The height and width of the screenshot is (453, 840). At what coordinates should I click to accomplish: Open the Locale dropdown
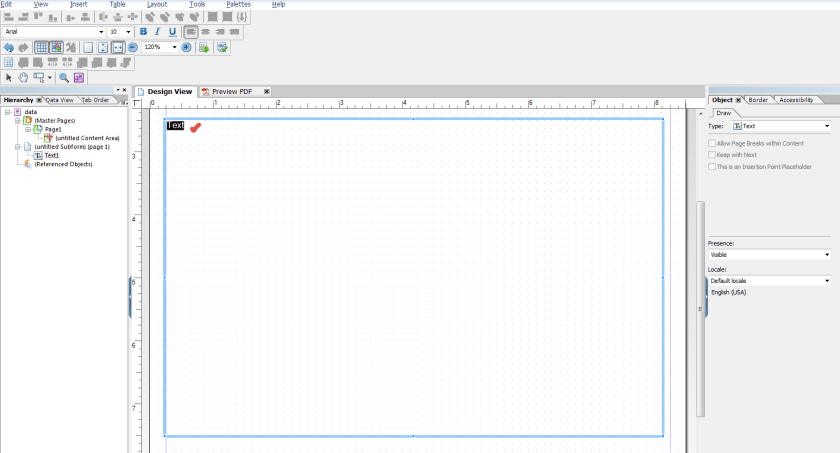(769, 281)
